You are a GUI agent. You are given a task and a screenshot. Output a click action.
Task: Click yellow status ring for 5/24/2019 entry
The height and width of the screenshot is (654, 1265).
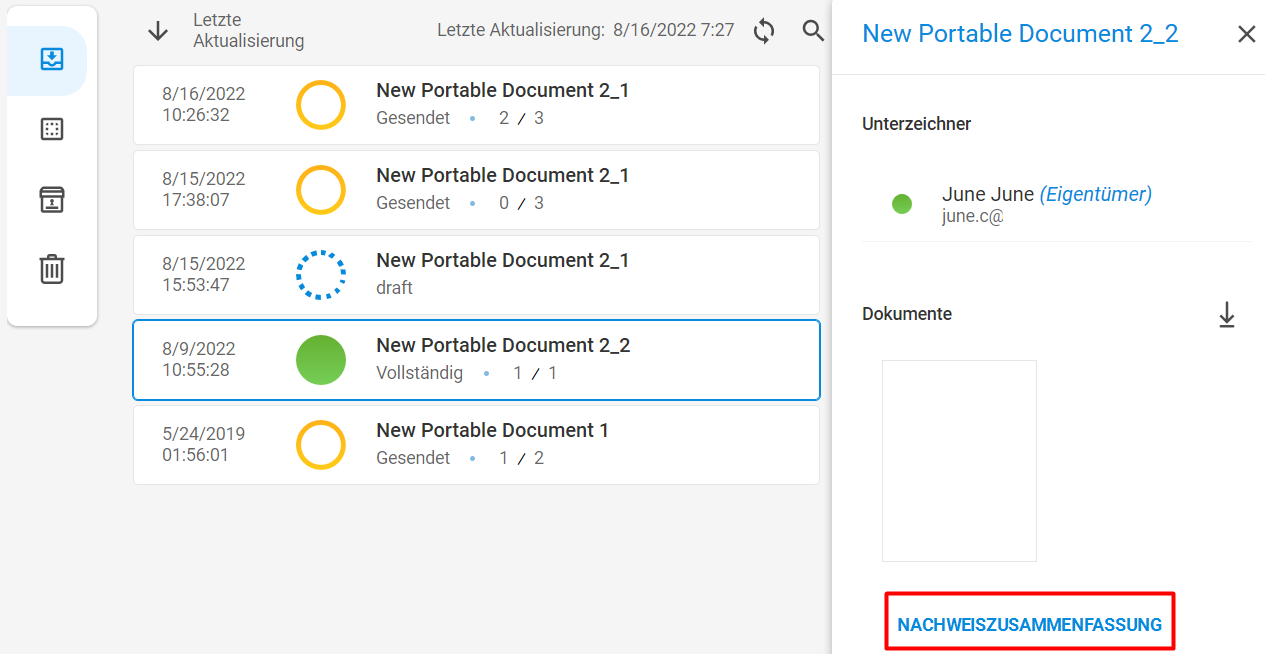[x=321, y=445]
